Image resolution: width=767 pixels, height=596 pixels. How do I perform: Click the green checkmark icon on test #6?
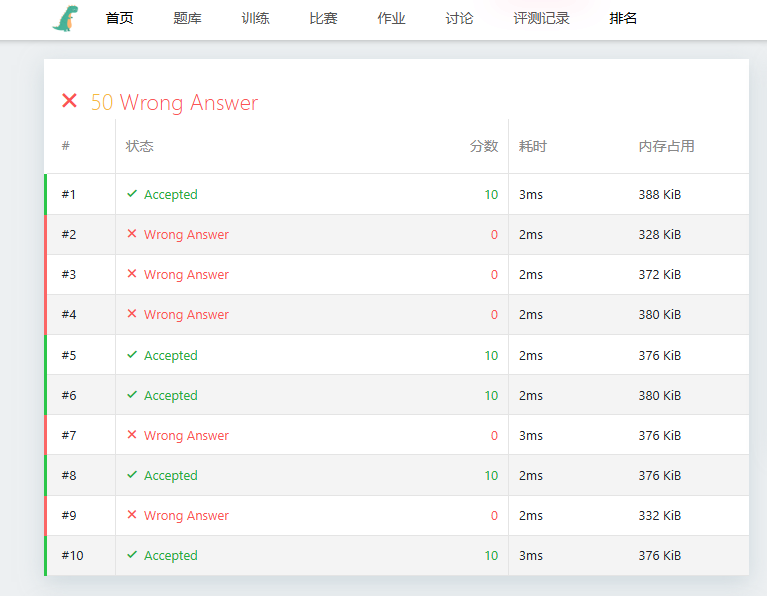[132, 395]
